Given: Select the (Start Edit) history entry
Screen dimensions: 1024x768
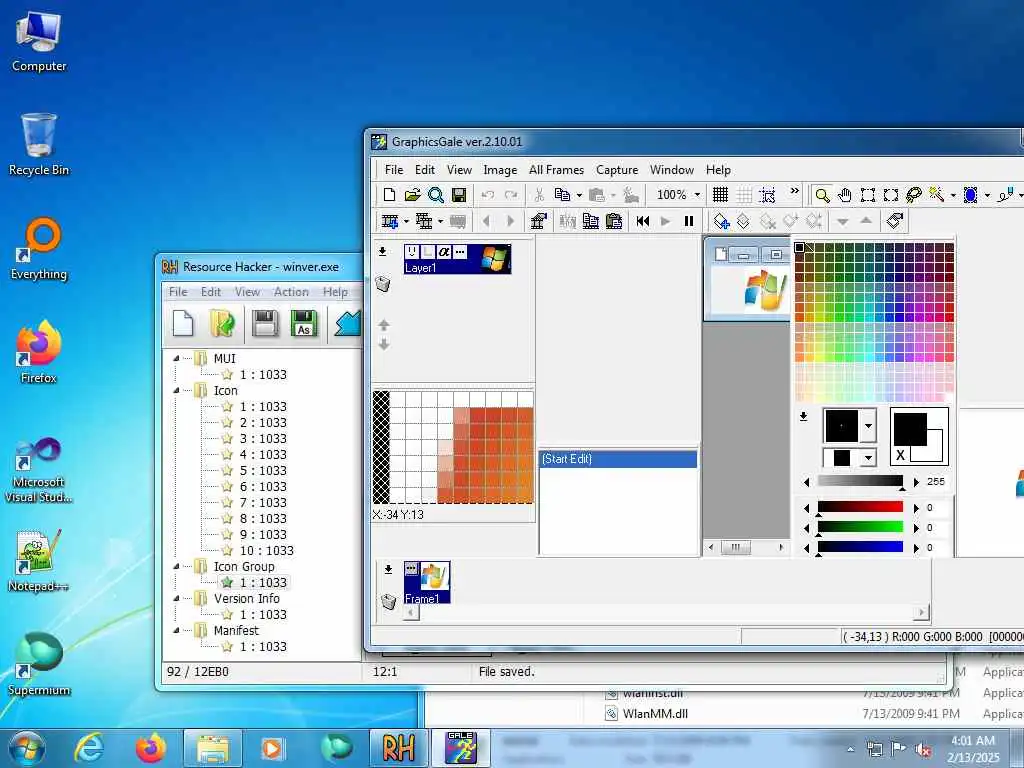Looking at the screenshot, I should pos(618,459).
